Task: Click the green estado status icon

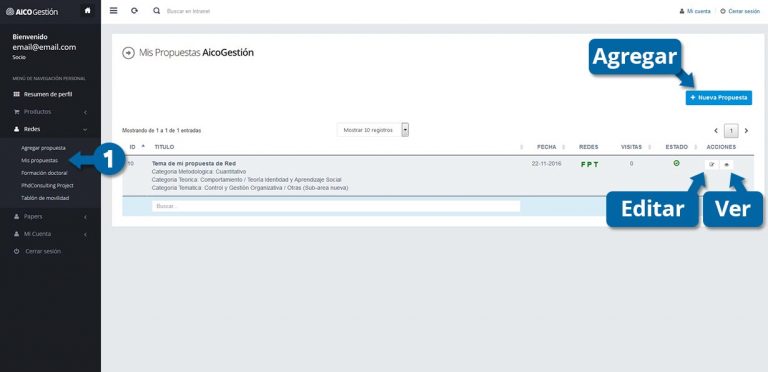Action: coord(676,163)
